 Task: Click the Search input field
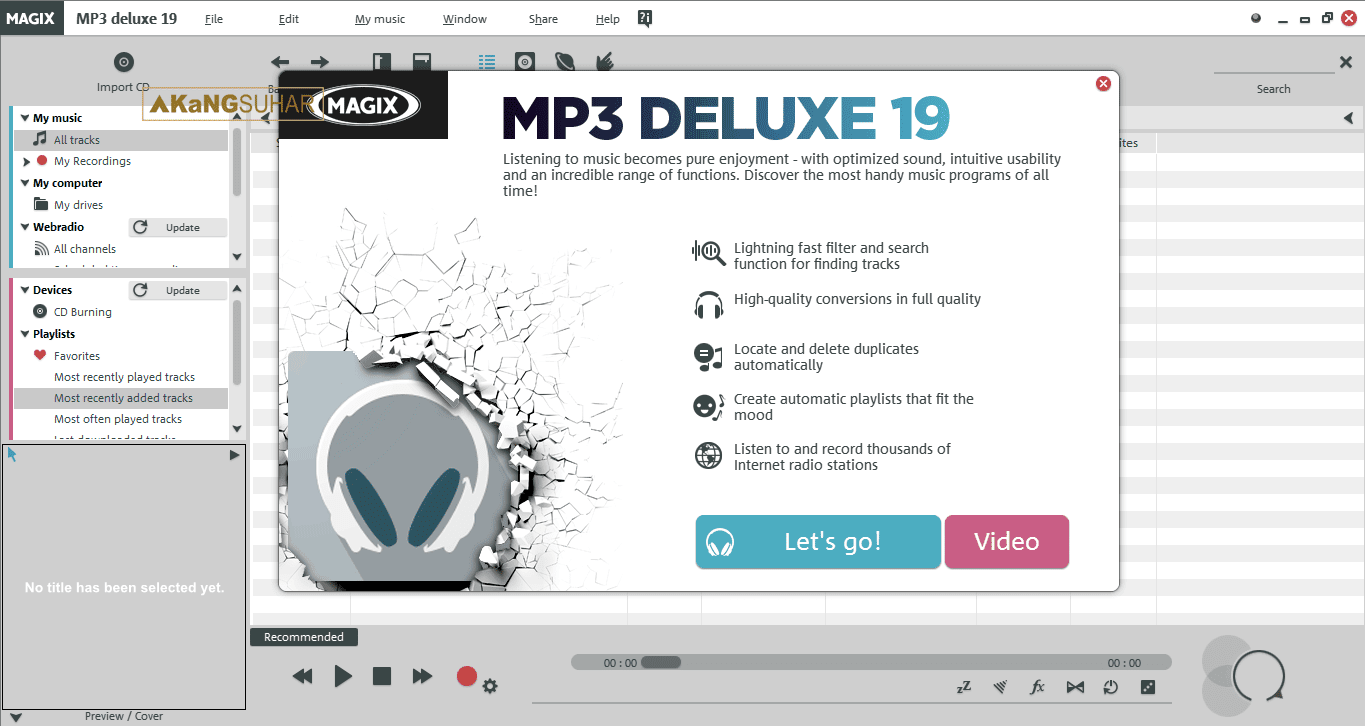click(1274, 63)
